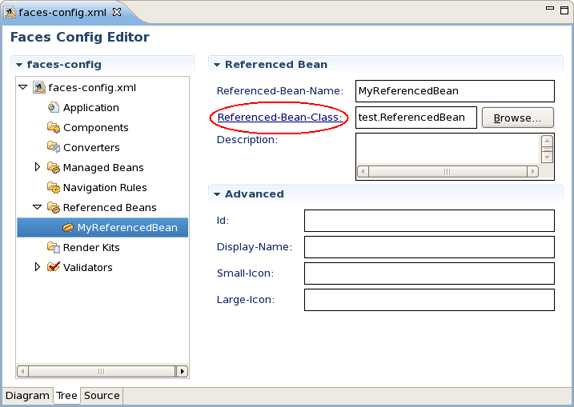Click the Referenced Beans folder icon
The height and width of the screenshot is (407, 574).
coord(53,207)
